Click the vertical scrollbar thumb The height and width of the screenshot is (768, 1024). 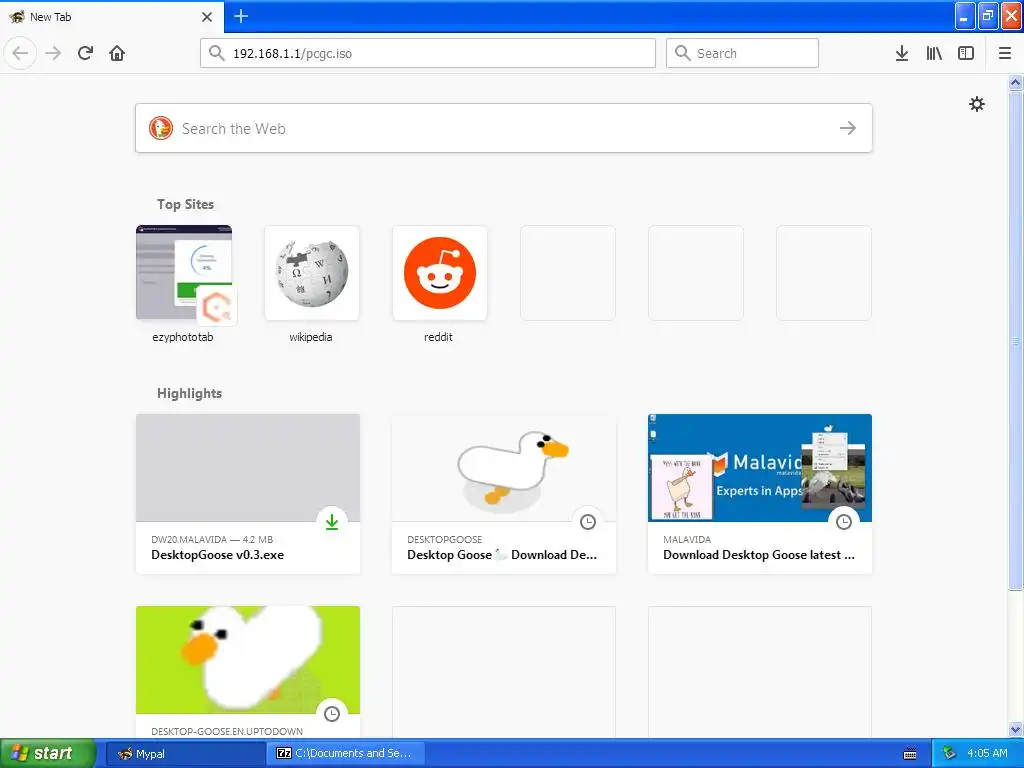(x=1015, y=340)
